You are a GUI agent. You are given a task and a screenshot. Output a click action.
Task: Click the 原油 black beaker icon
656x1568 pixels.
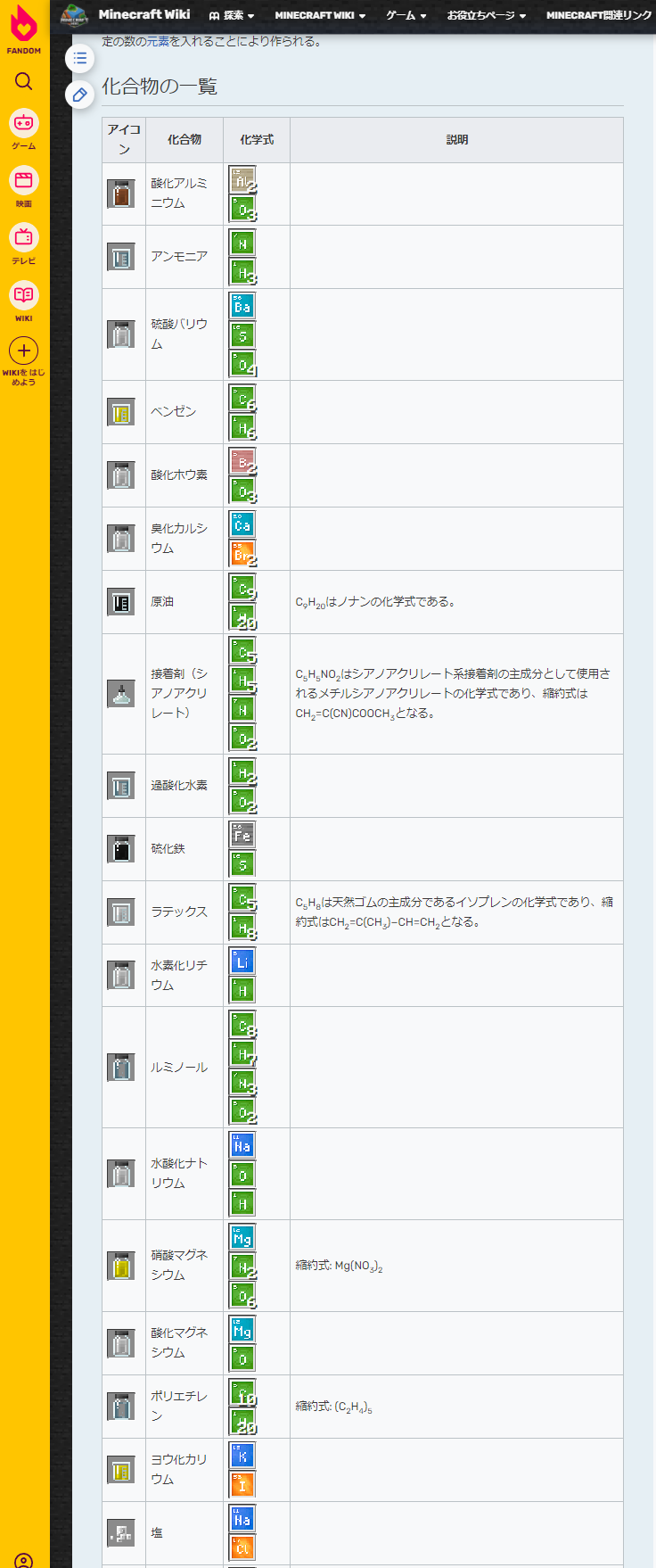121,602
